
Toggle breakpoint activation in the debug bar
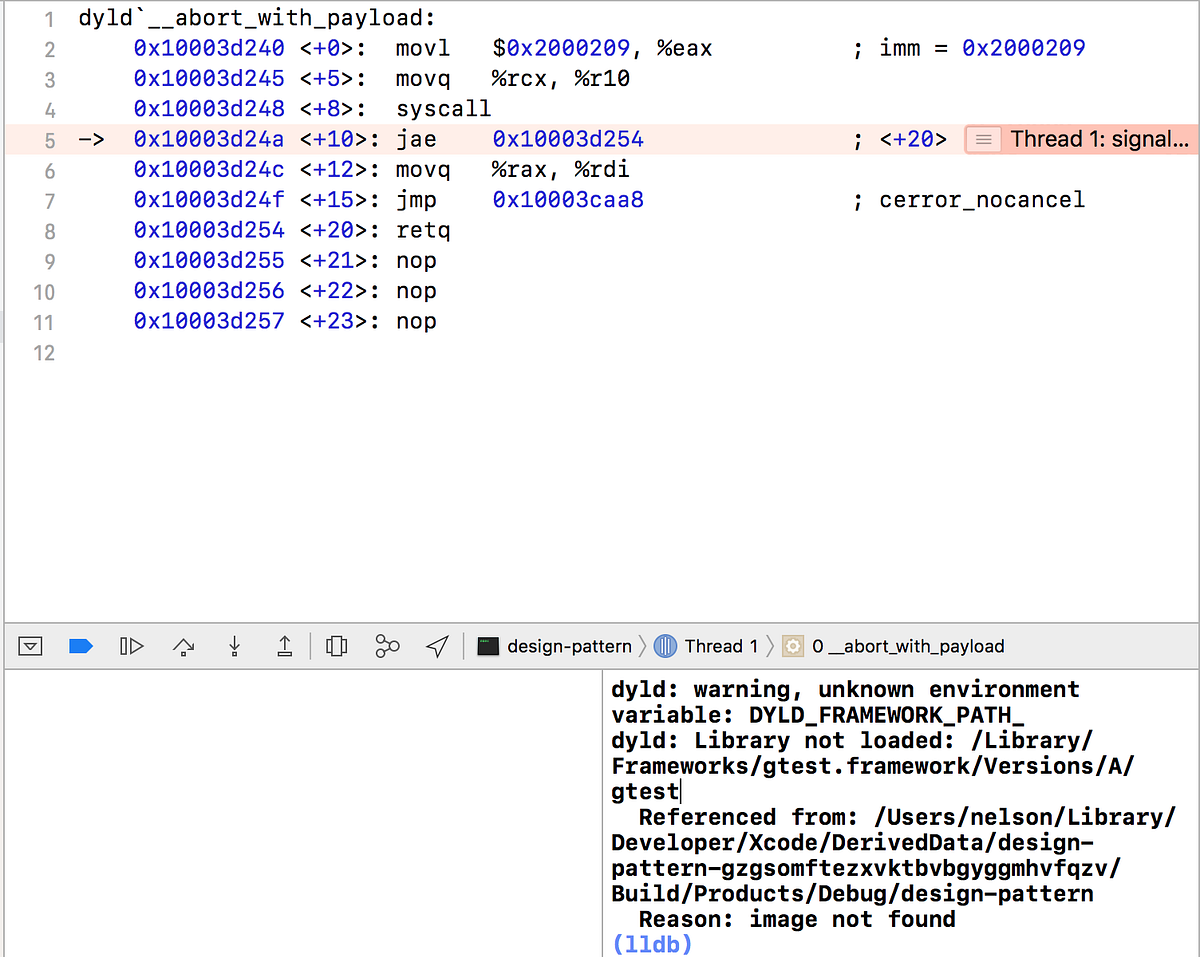tap(81, 646)
